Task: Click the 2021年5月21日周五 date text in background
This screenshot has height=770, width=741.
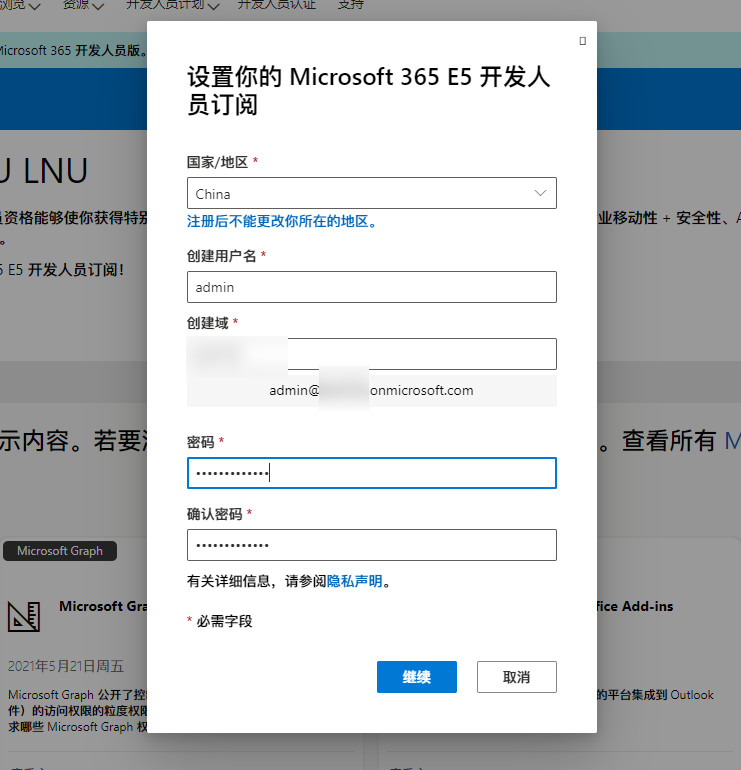Action: coord(66,666)
